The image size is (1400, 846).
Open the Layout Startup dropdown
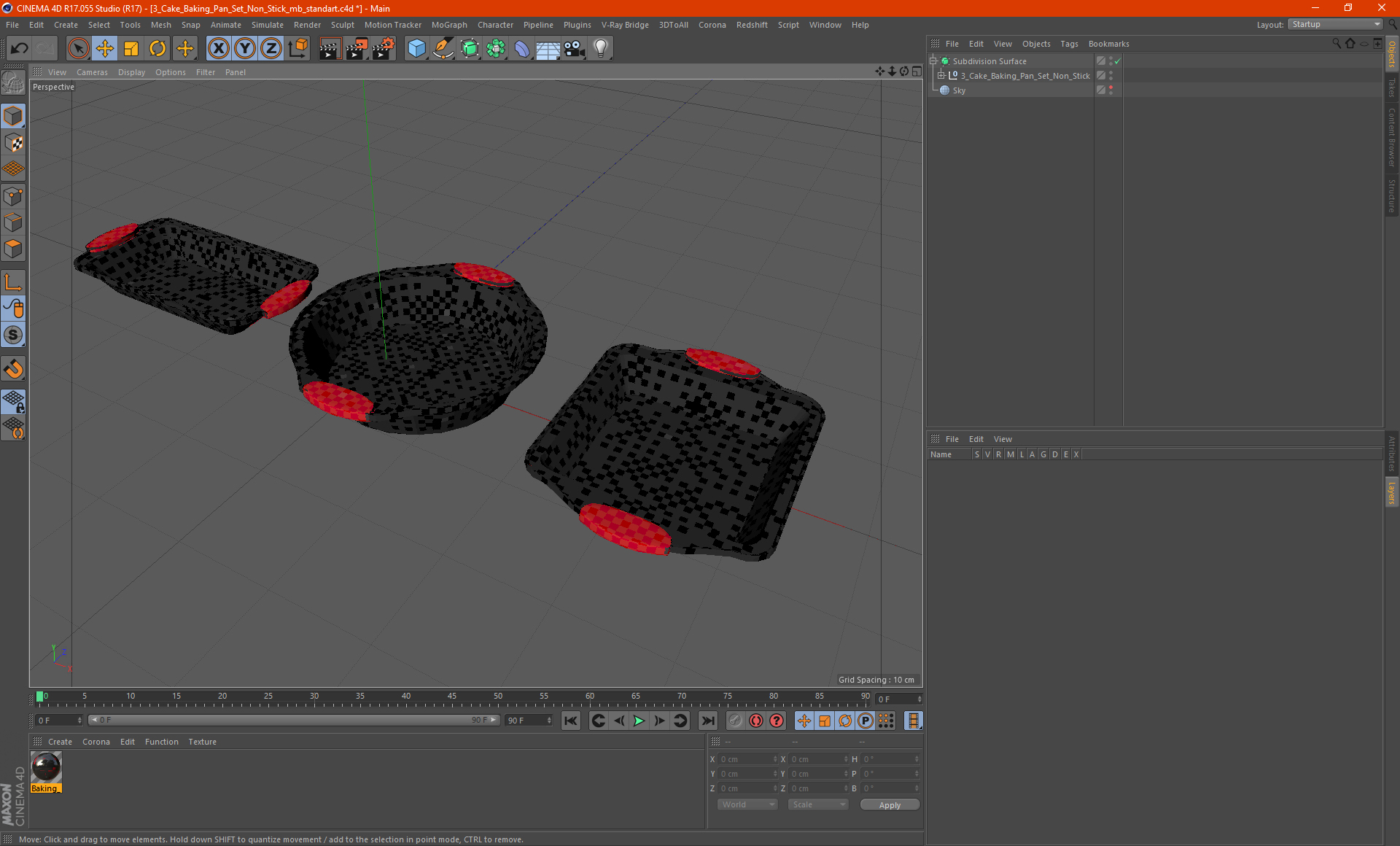pos(1335,25)
